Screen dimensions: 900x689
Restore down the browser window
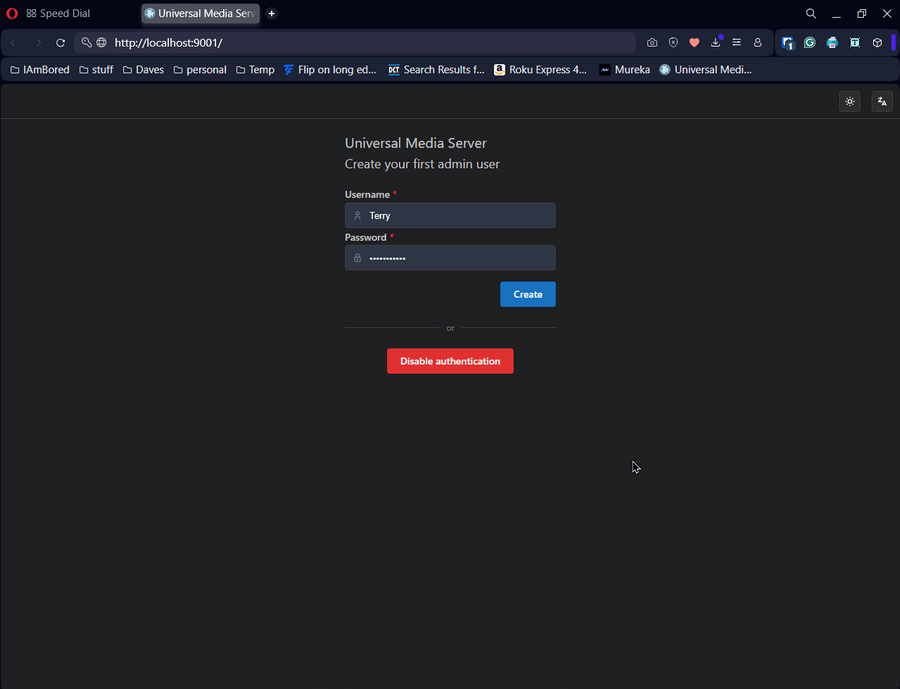(862, 13)
